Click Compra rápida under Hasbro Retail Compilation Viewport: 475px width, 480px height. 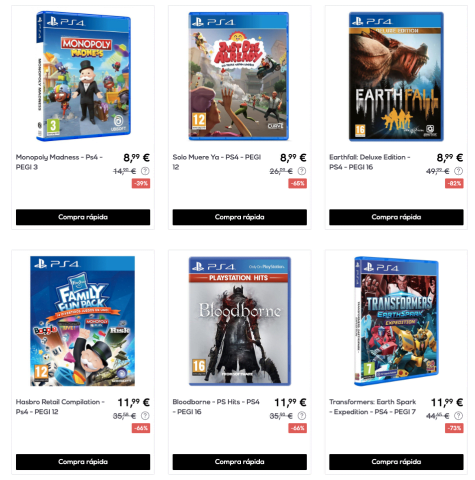pos(83,462)
